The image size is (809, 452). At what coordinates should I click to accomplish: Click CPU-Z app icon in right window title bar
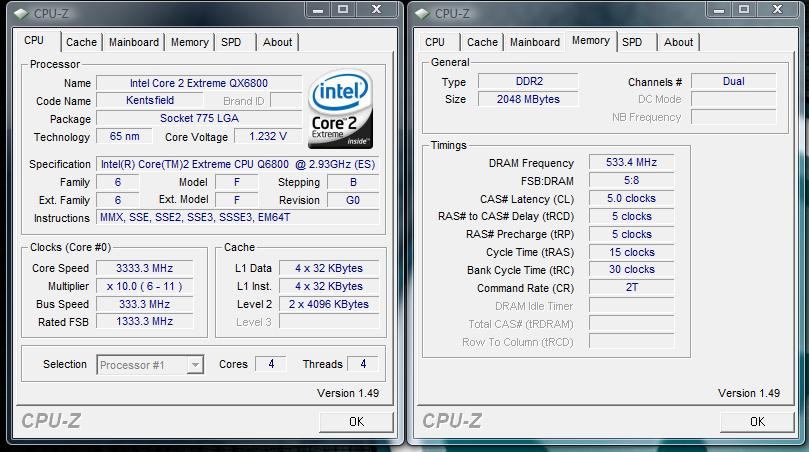[422, 13]
